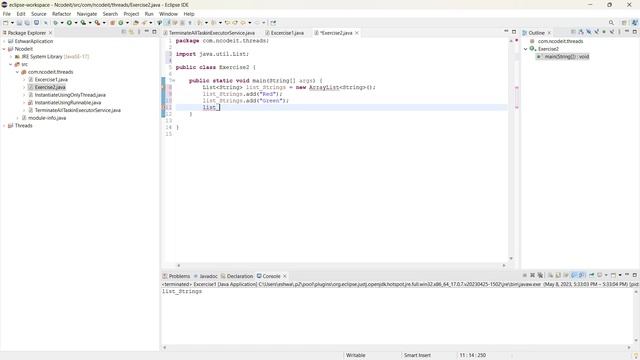The width and height of the screenshot is (640, 360).
Task: Click the Search magnifier icon at top right
Action: coord(611,23)
